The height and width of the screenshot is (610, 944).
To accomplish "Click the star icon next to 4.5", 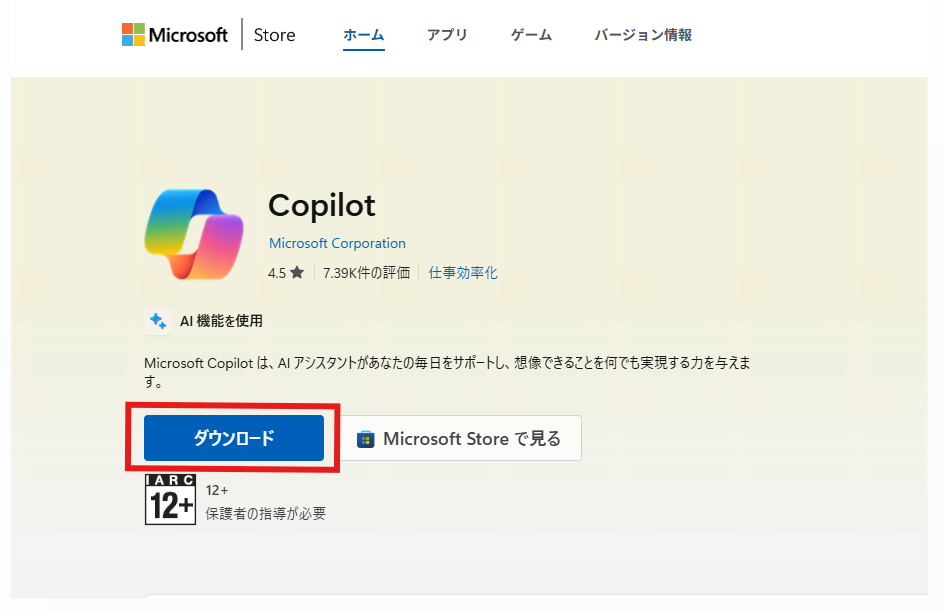I will pyautogui.click(x=297, y=272).
